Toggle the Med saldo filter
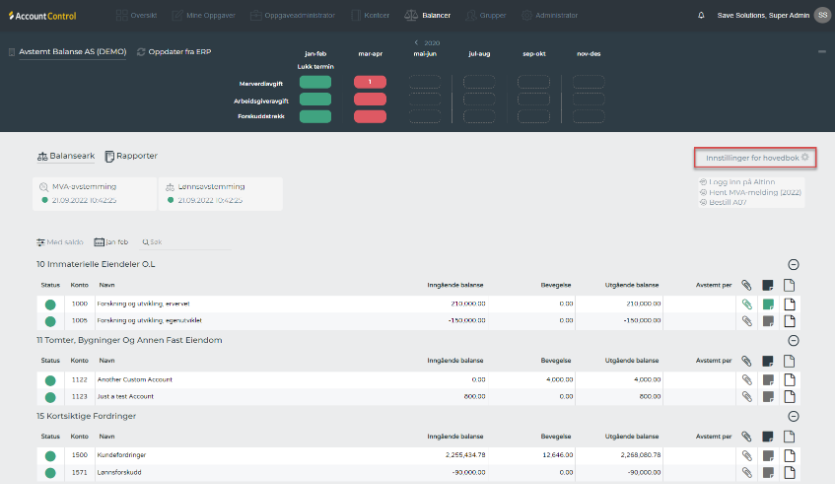 (61, 242)
